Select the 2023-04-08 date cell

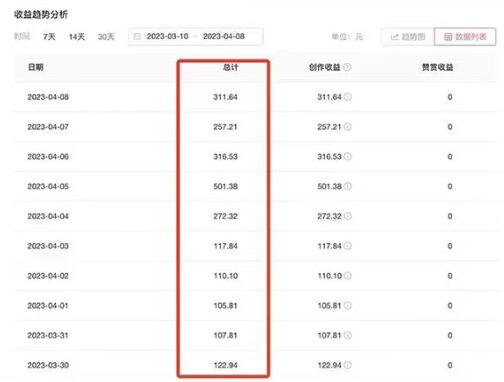[48, 97]
